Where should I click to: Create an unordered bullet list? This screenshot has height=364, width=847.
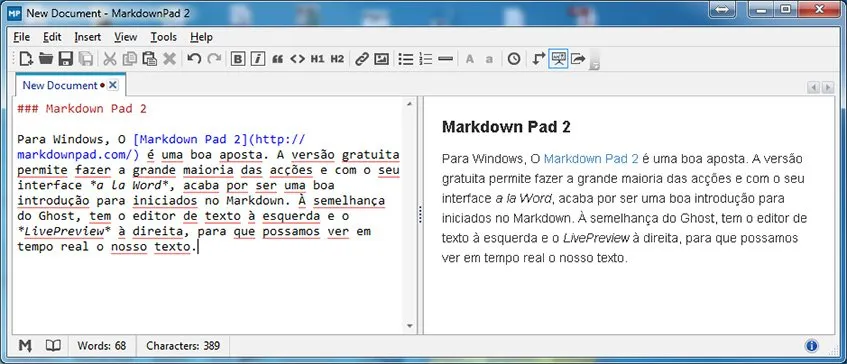pyautogui.click(x=406, y=59)
